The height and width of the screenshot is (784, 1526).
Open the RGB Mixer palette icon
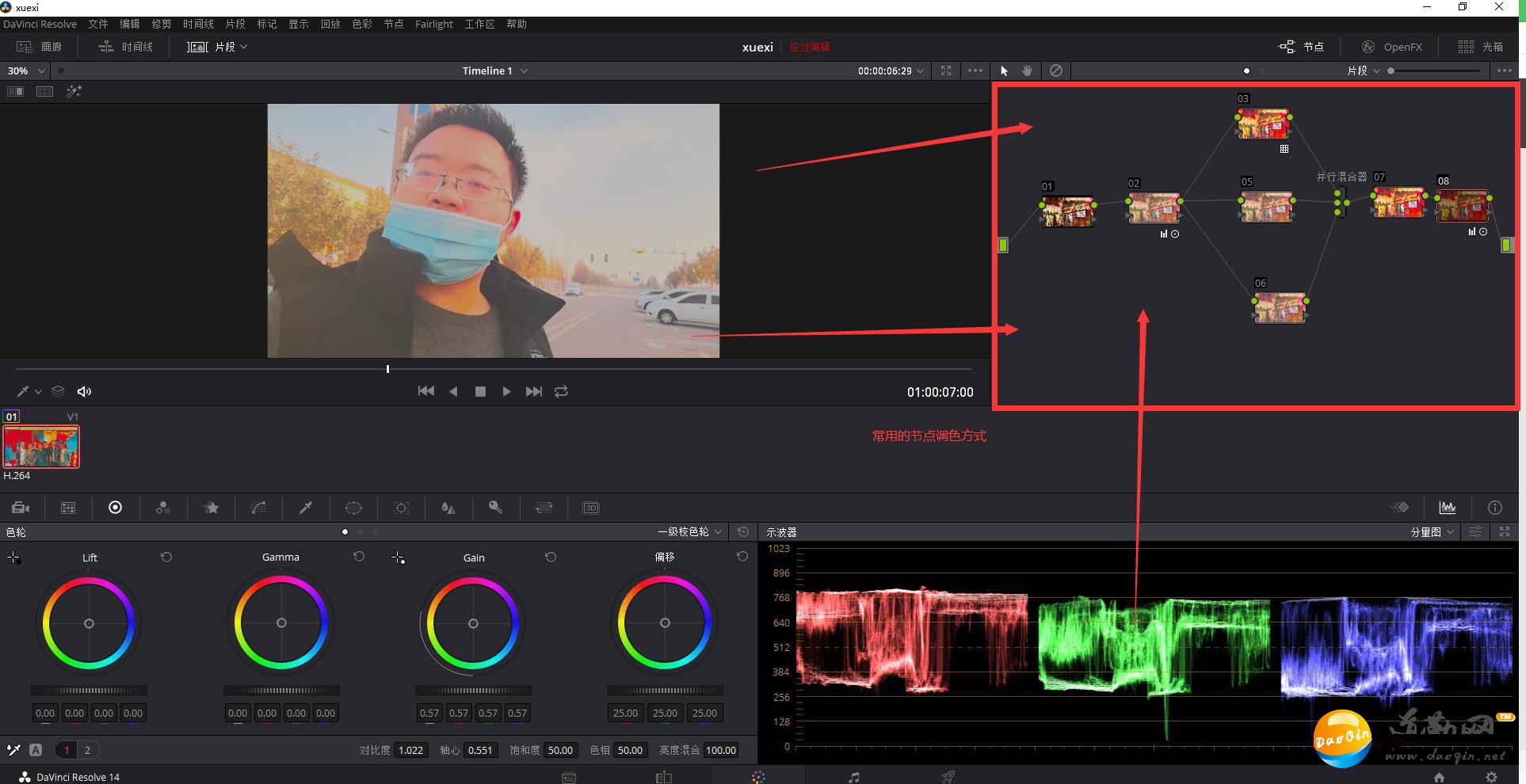162,508
